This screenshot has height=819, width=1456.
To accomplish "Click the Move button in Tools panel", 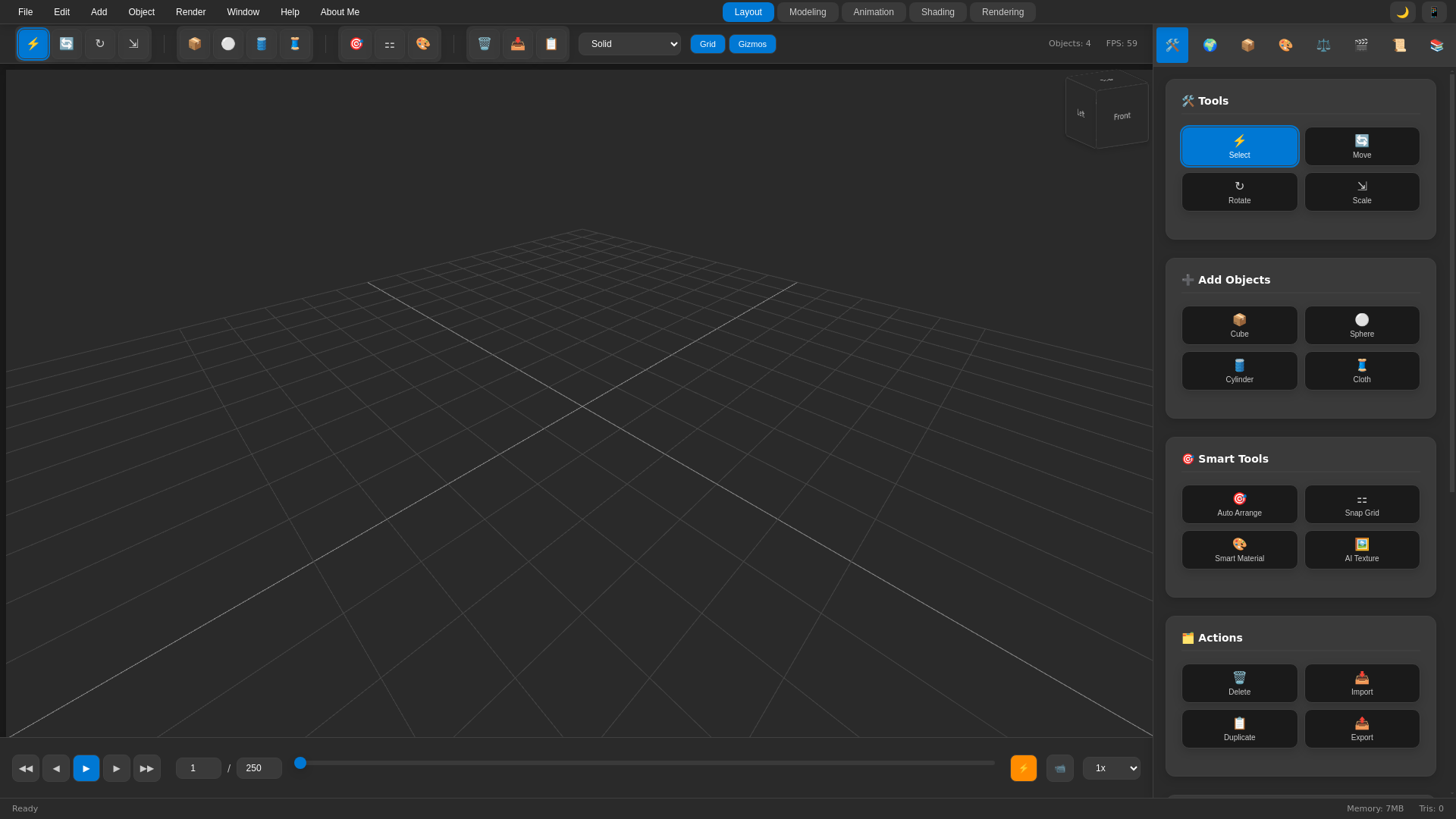I will 1362,146.
